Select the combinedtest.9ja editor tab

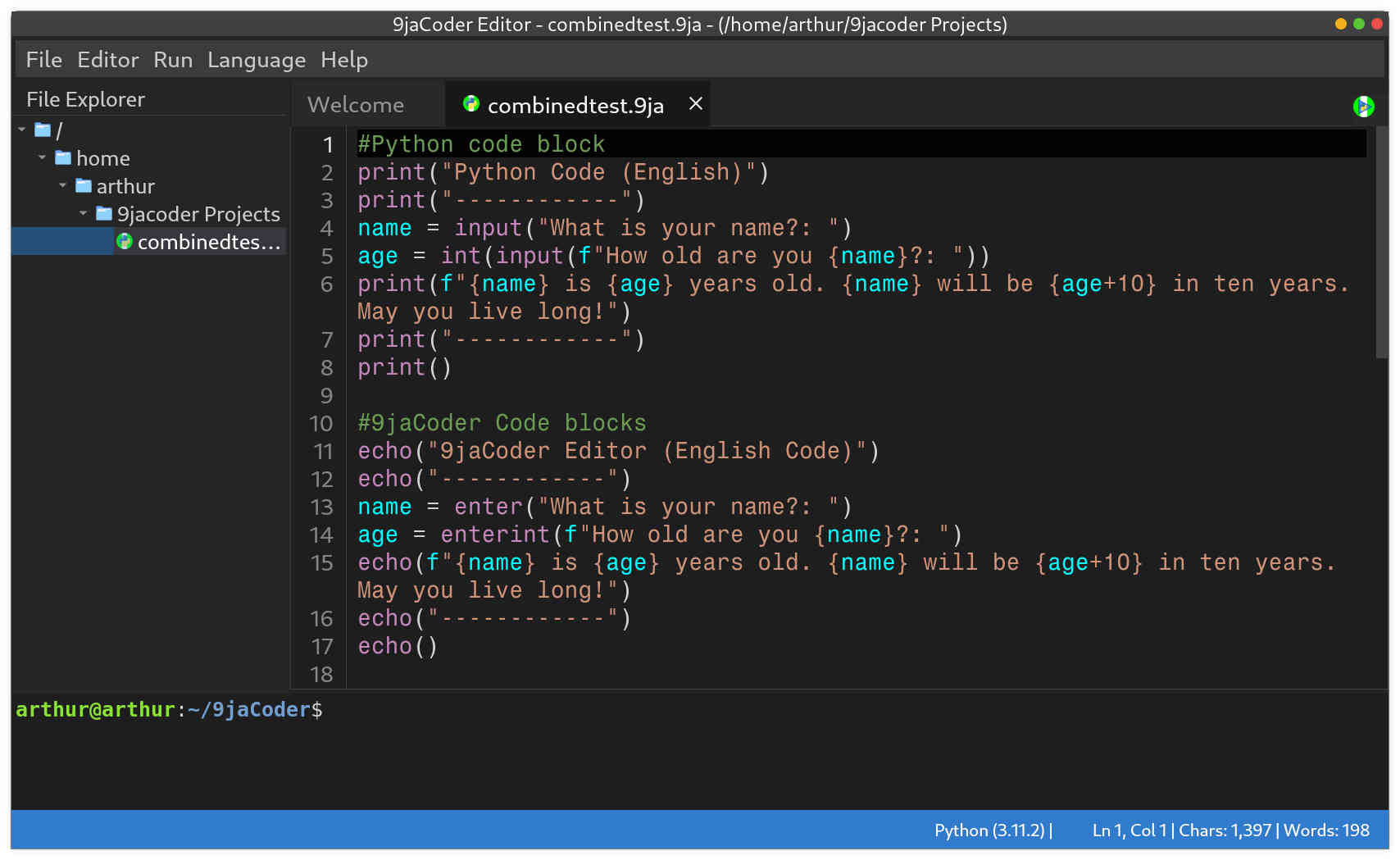[x=575, y=104]
